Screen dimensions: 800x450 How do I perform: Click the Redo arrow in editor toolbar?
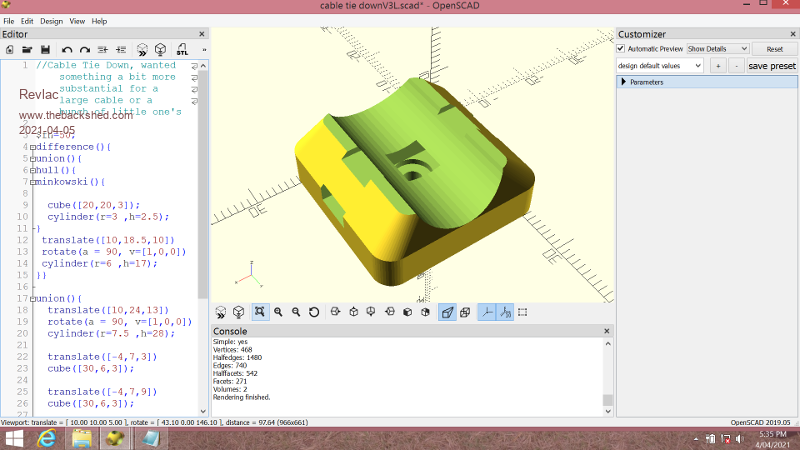(85, 49)
